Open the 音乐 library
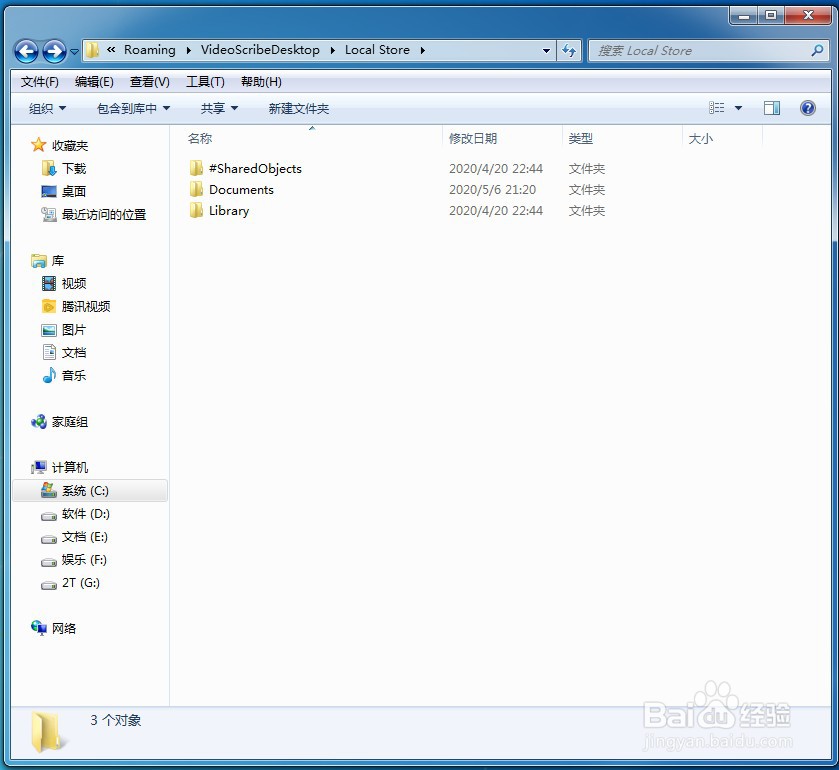839x770 pixels. point(70,375)
